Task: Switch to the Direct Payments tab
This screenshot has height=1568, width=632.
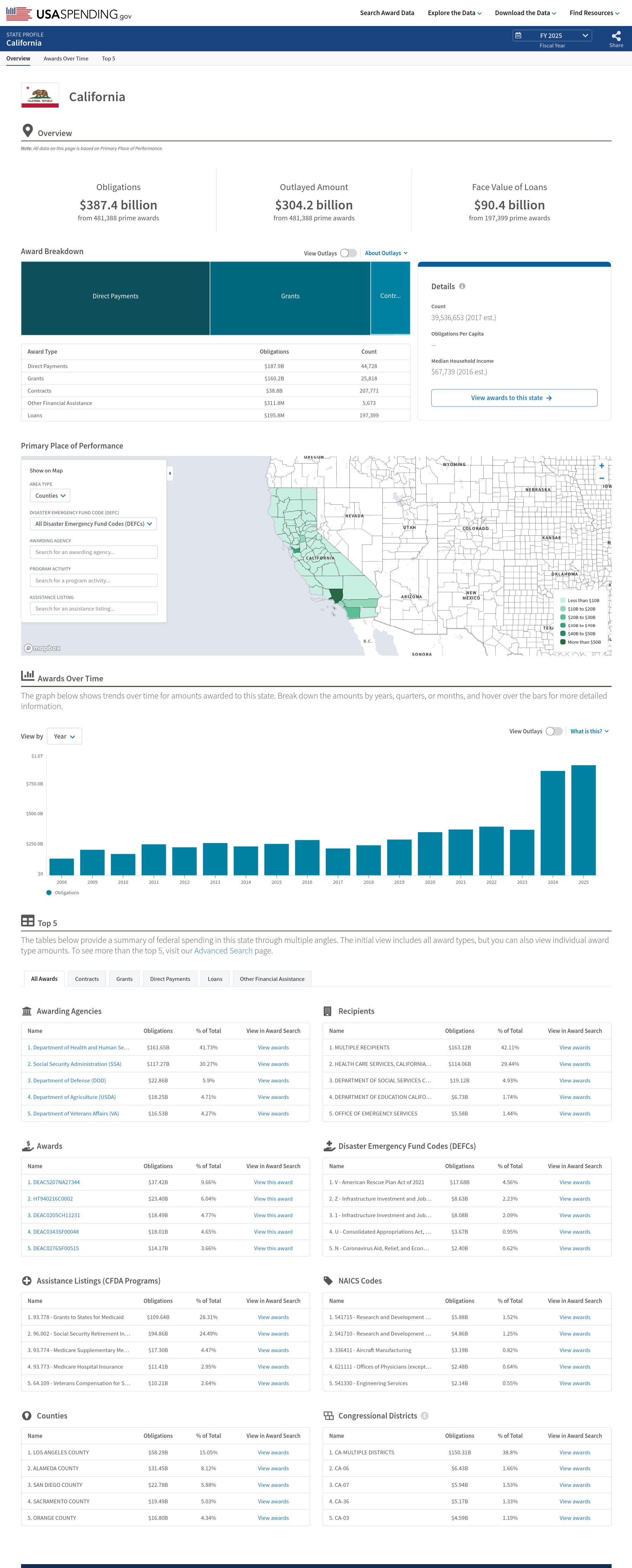Action: pyautogui.click(x=170, y=979)
